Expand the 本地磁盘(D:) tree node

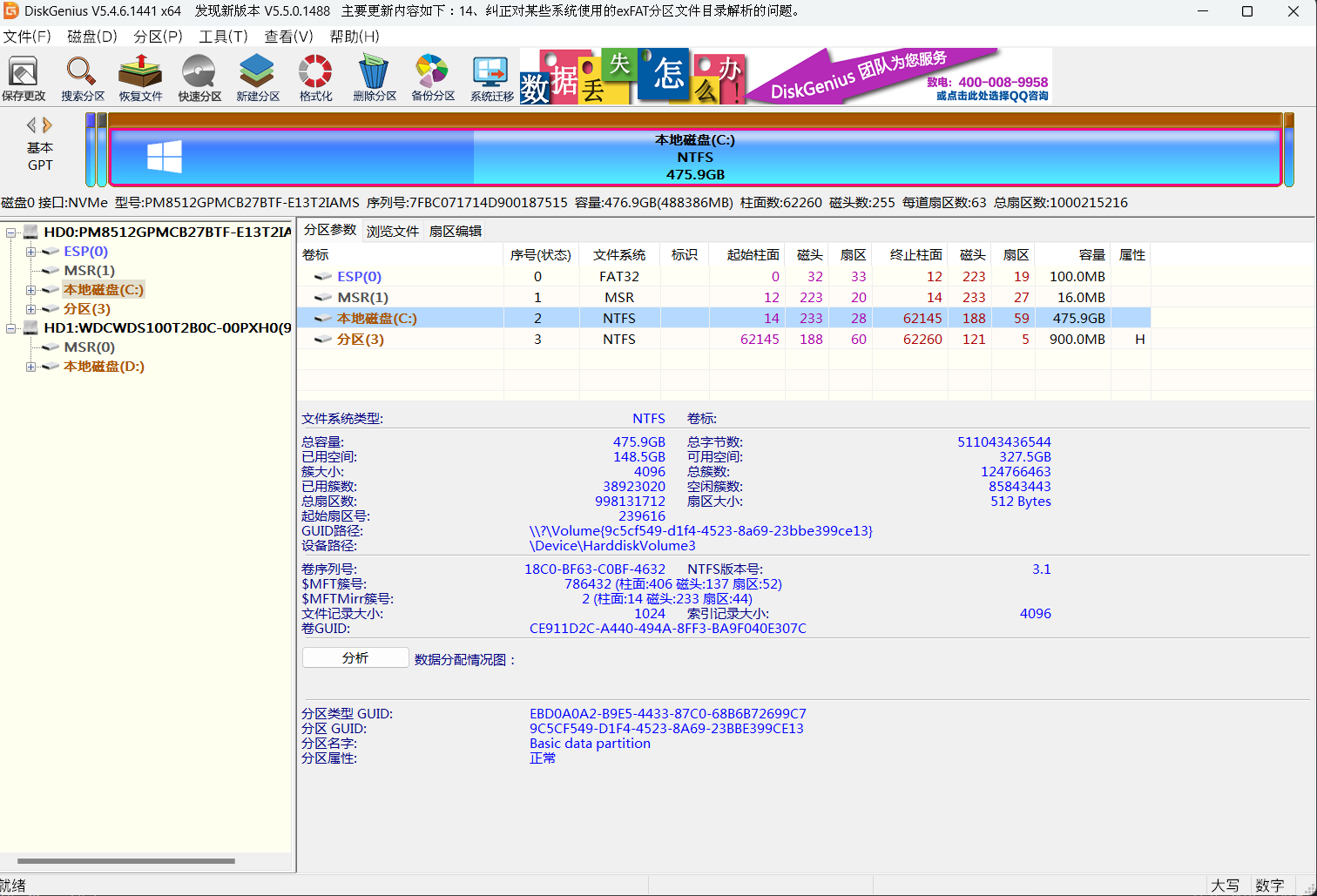30,367
